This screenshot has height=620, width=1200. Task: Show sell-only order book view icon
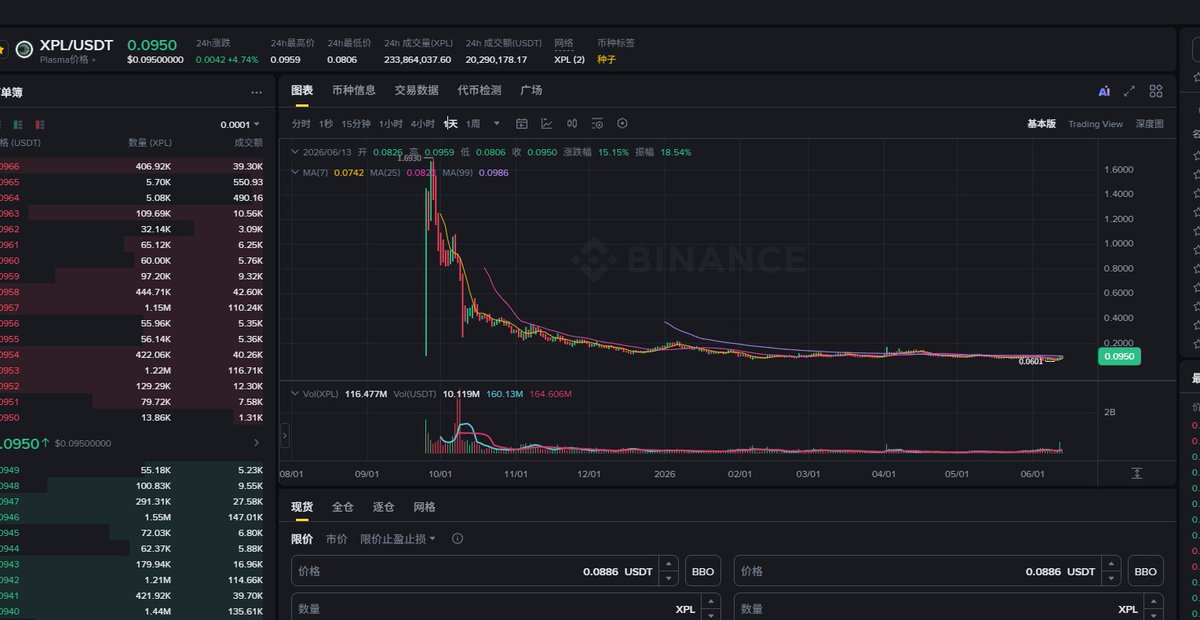(x=40, y=124)
